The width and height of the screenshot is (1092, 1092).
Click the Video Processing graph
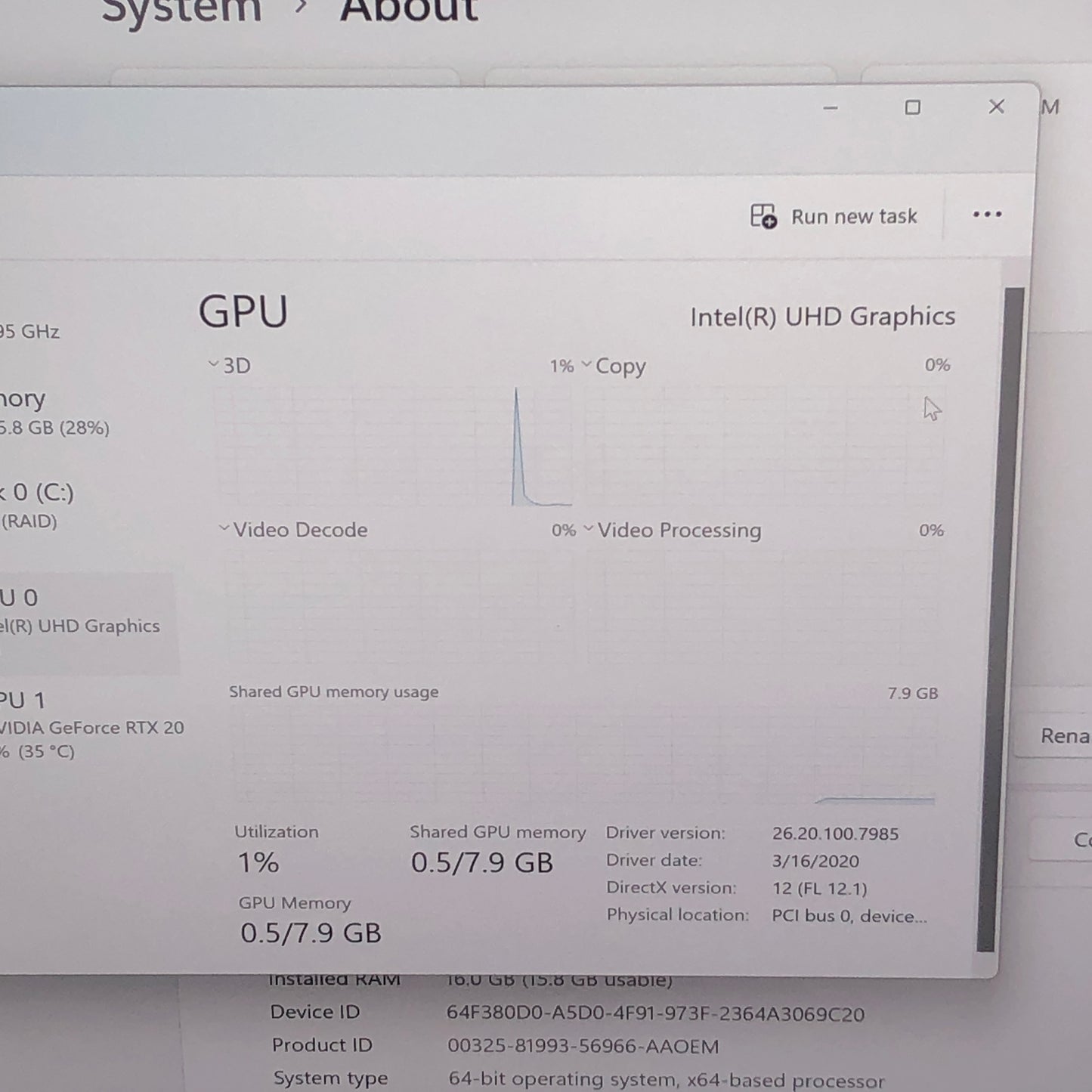766,608
